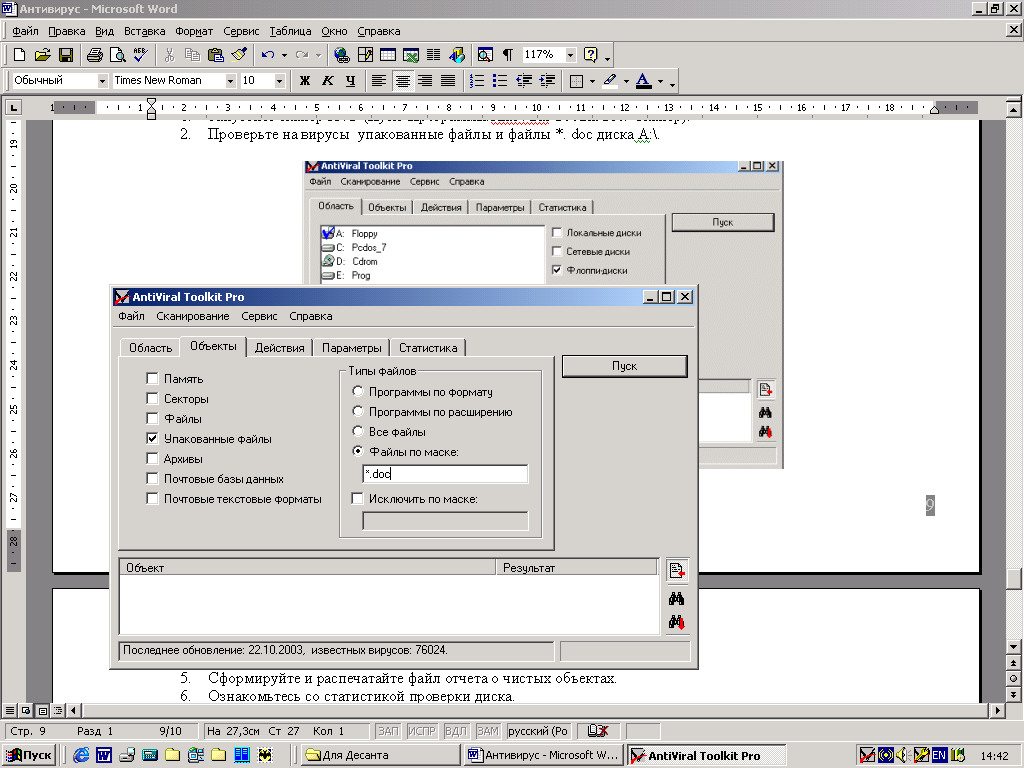
Task: Open the Times New Roman font dropdown
Action: (230, 81)
